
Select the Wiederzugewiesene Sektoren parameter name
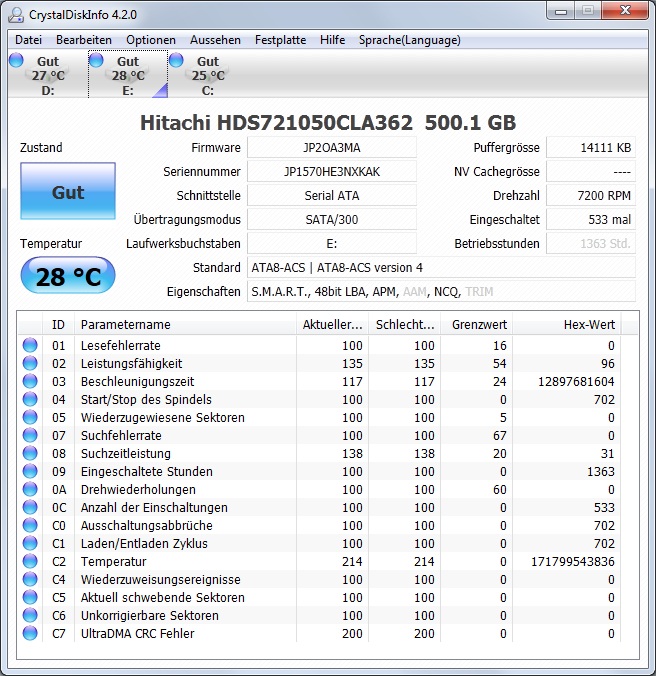coord(162,417)
